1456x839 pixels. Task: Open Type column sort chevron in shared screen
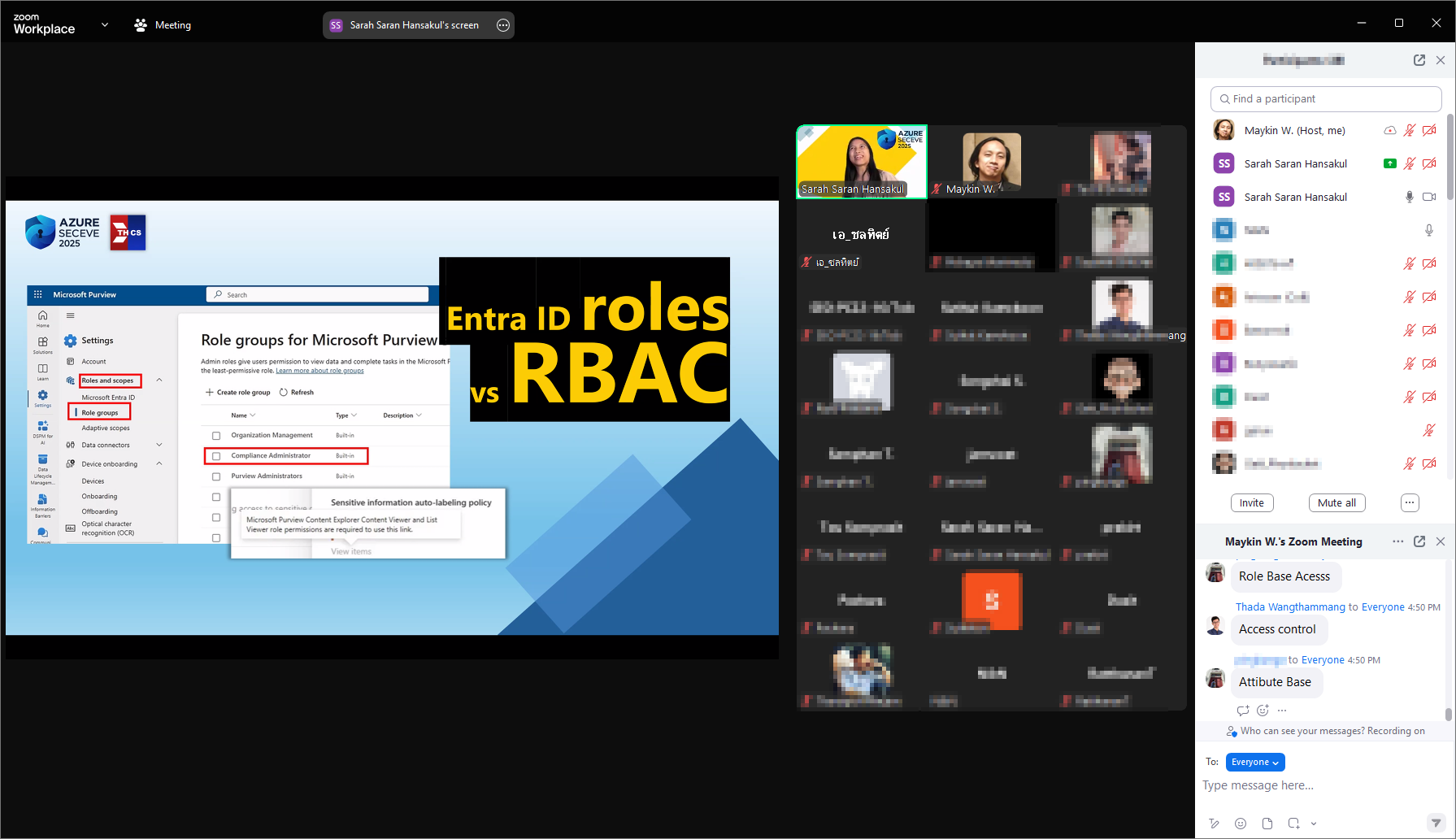(354, 415)
